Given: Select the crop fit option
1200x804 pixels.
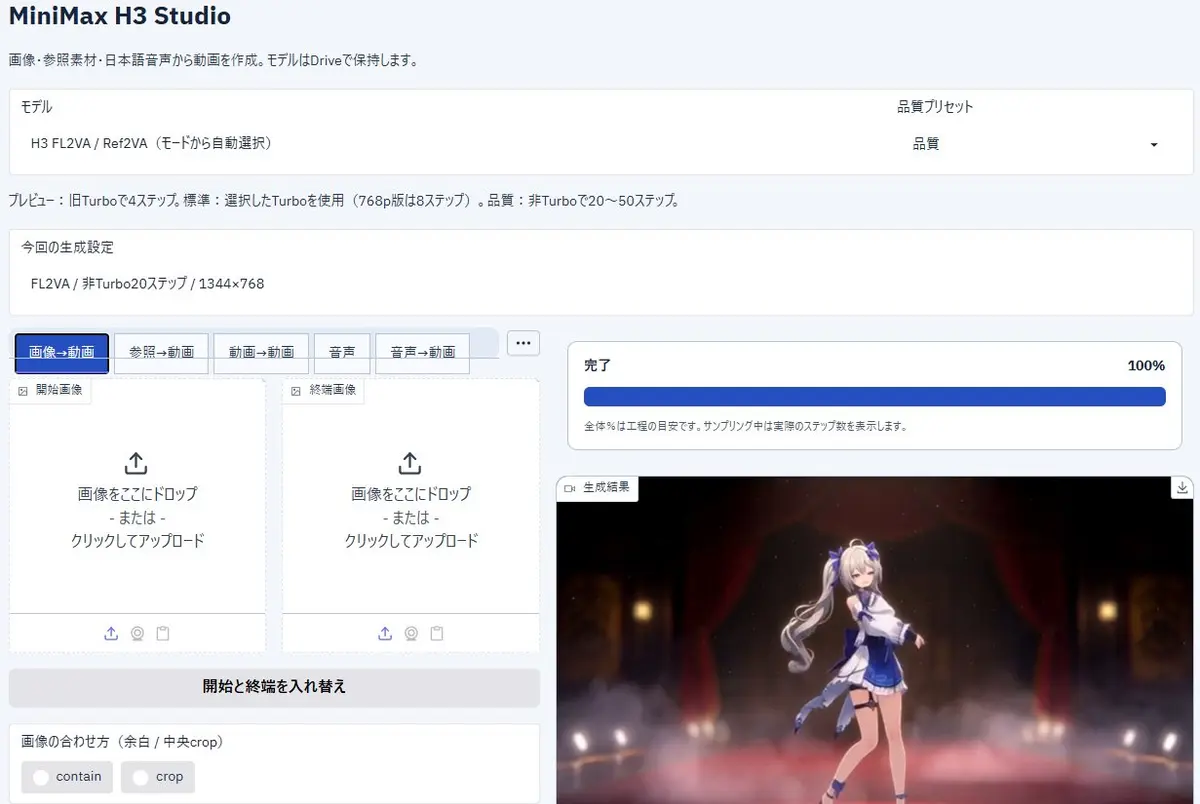Looking at the screenshot, I should click(158, 777).
